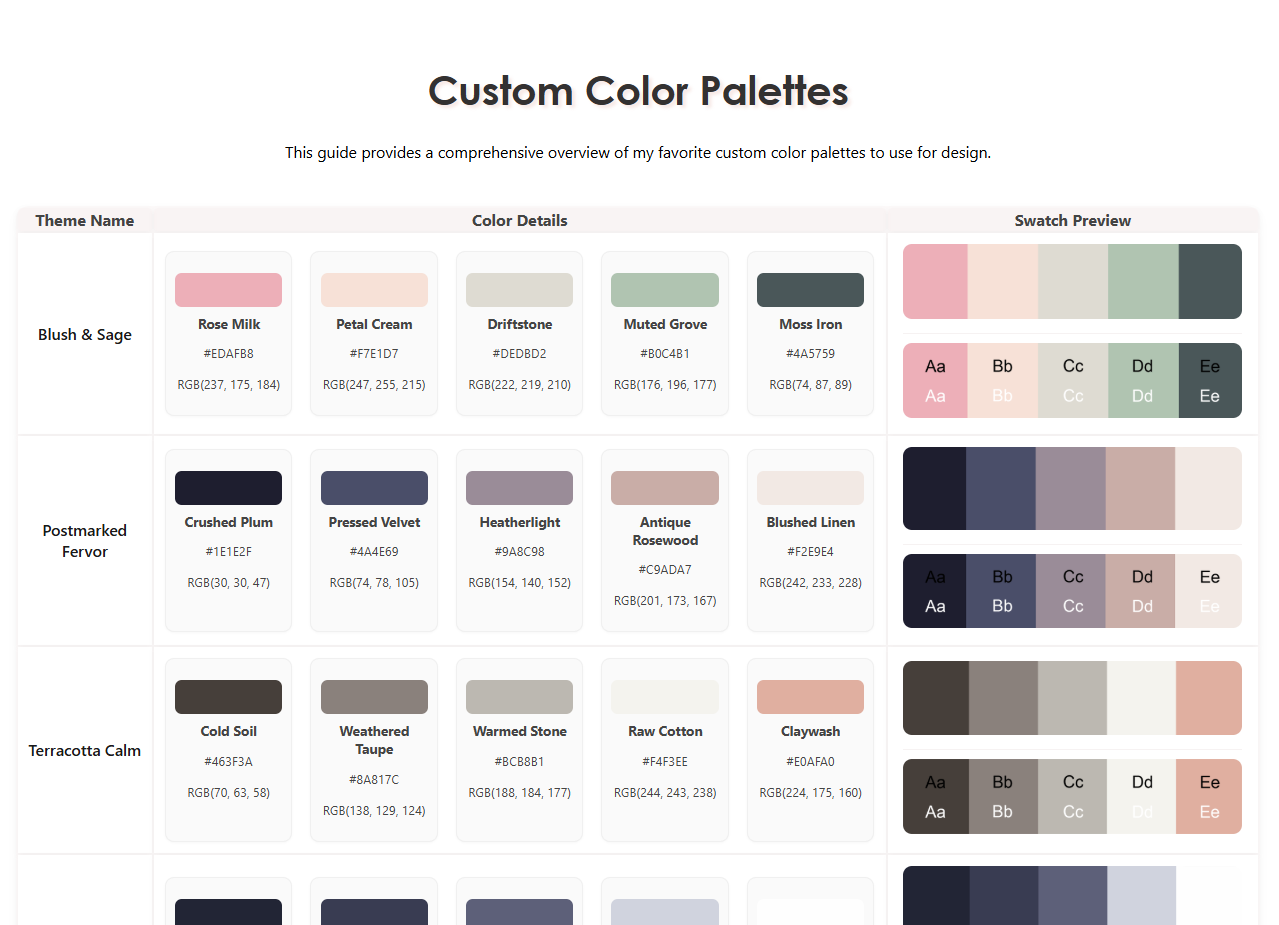
Task: Click the Theme Name column header
Action: (85, 221)
